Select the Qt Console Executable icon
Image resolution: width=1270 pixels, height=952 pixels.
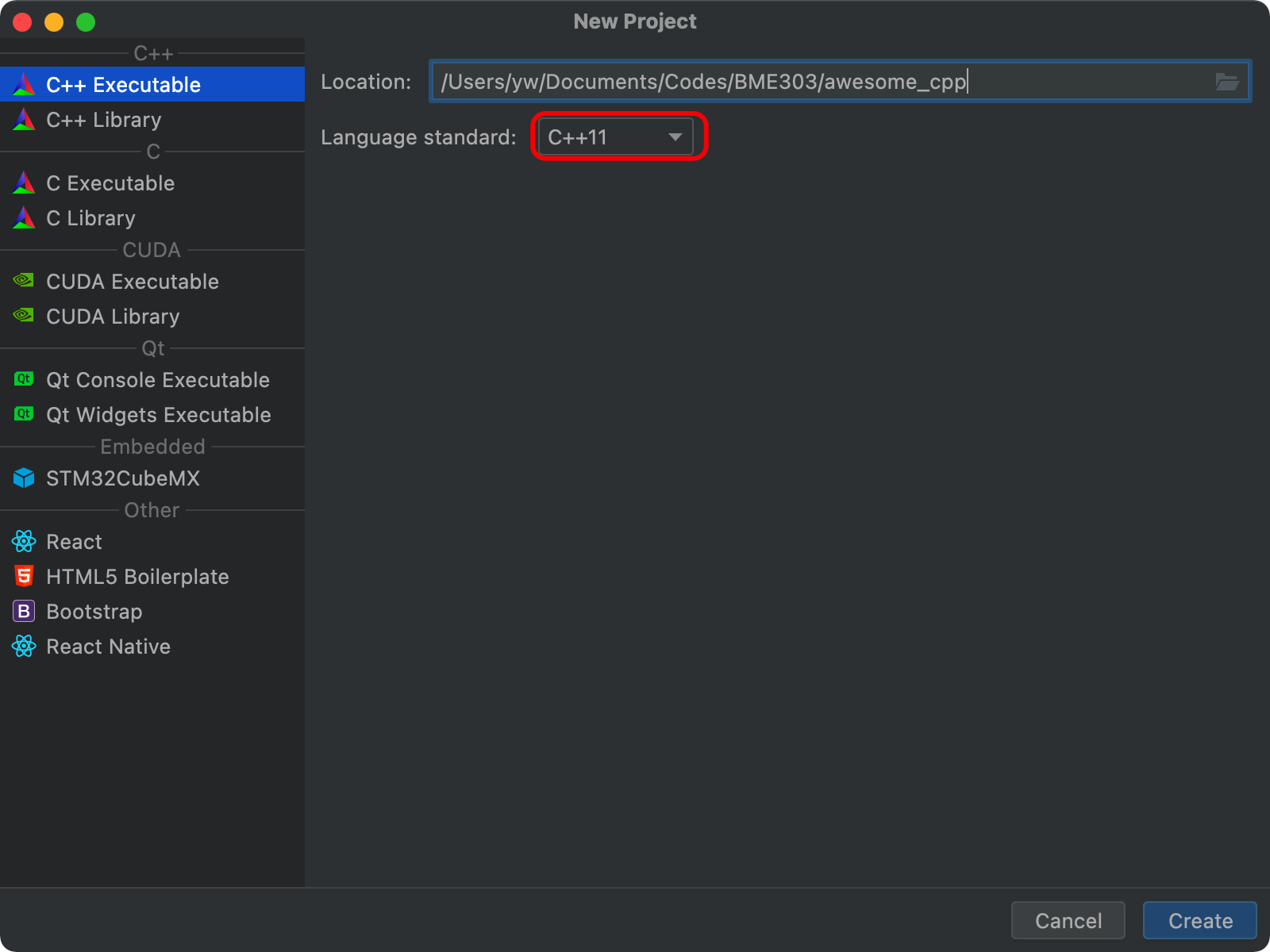point(23,379)
